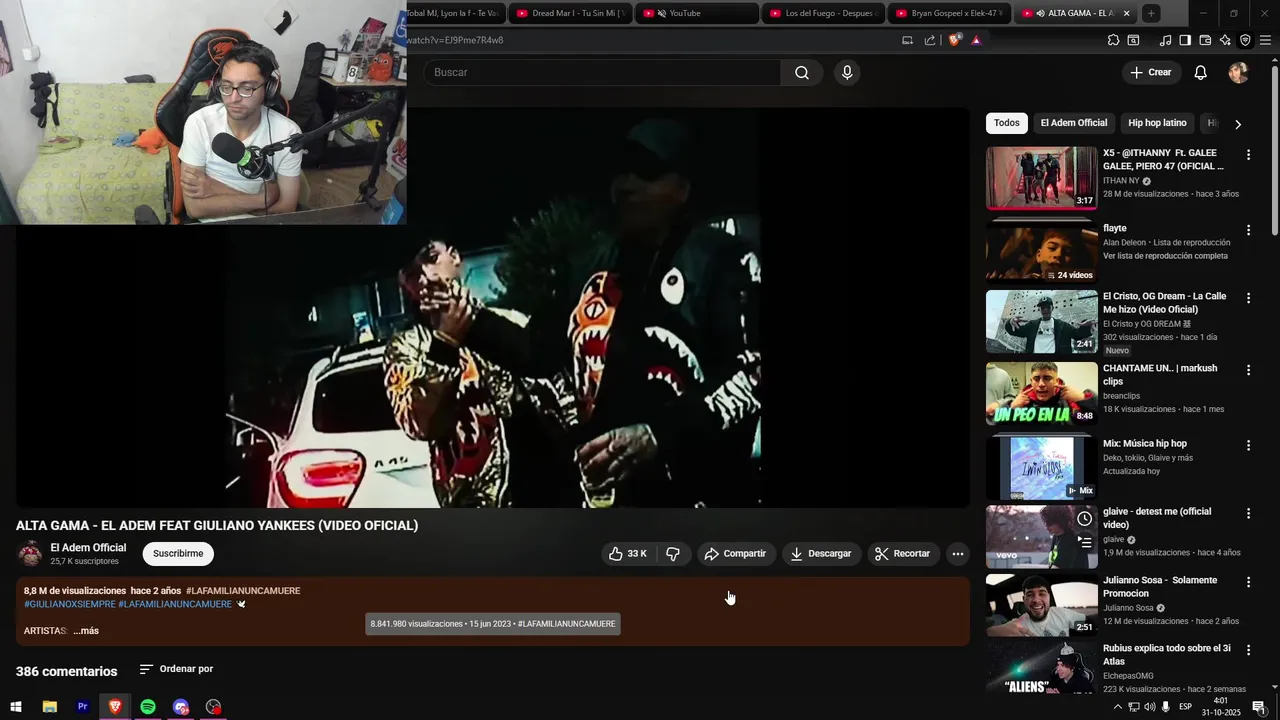The height and width of the screenshot is (720, 1280).
Task: Open El Adem Official channel link
Action: tap(88, 548)
